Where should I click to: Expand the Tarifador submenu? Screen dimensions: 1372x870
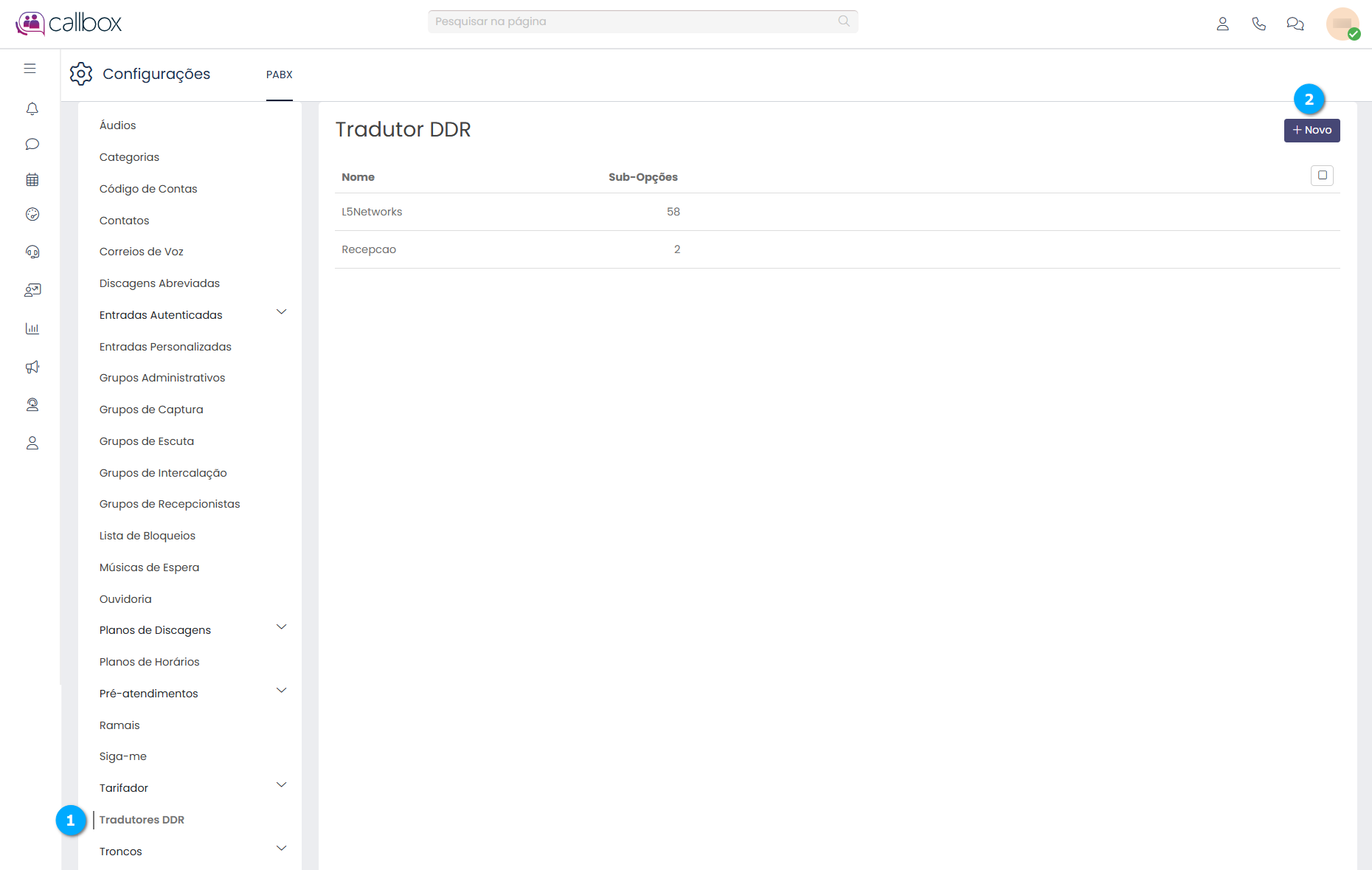point(281,785)
